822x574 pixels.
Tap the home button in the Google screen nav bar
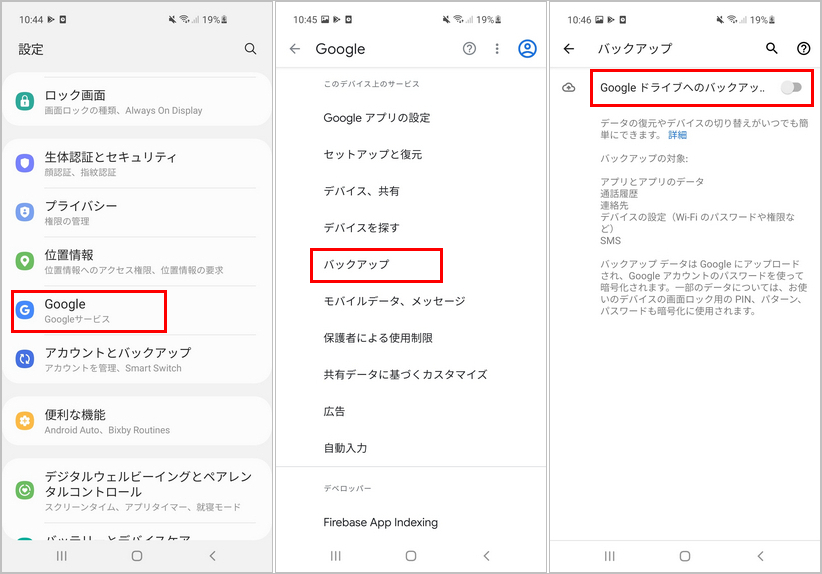click(411, 556)
